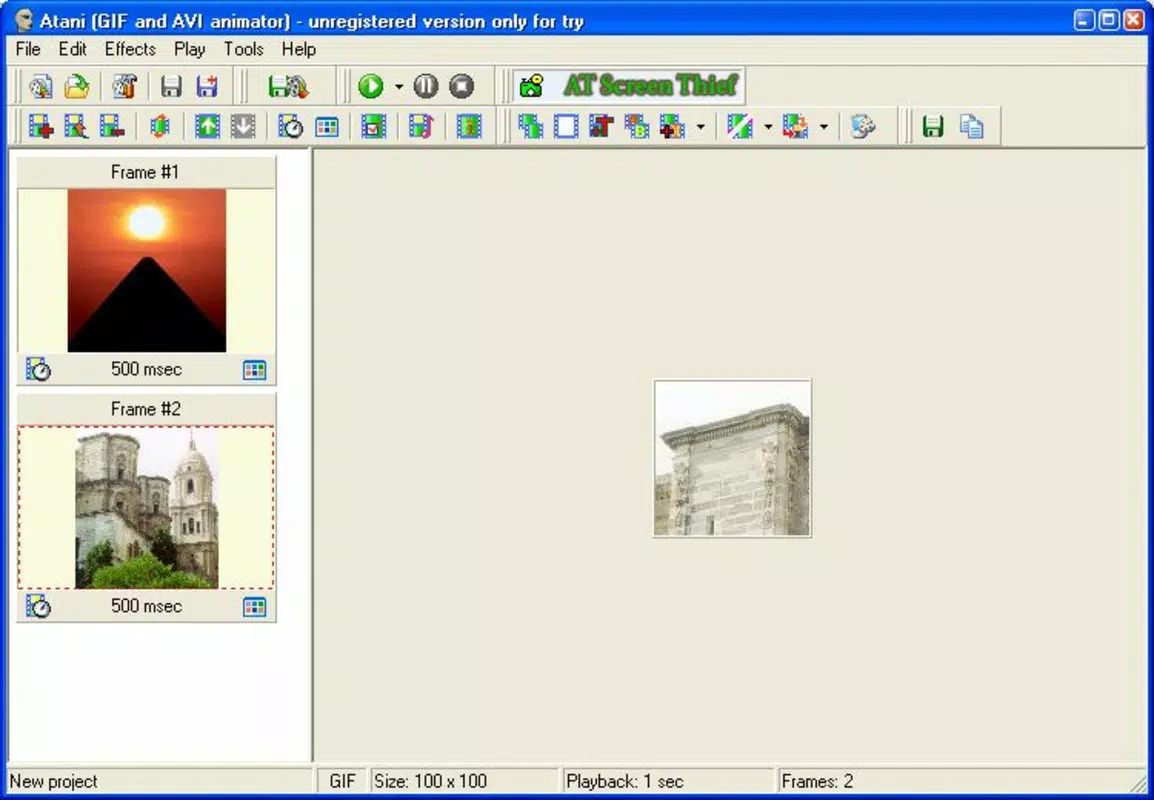Expand dropdown beside red arrows film icon
The width and height of the screenshot is (1154, 800).
click(x=824, y=127)
